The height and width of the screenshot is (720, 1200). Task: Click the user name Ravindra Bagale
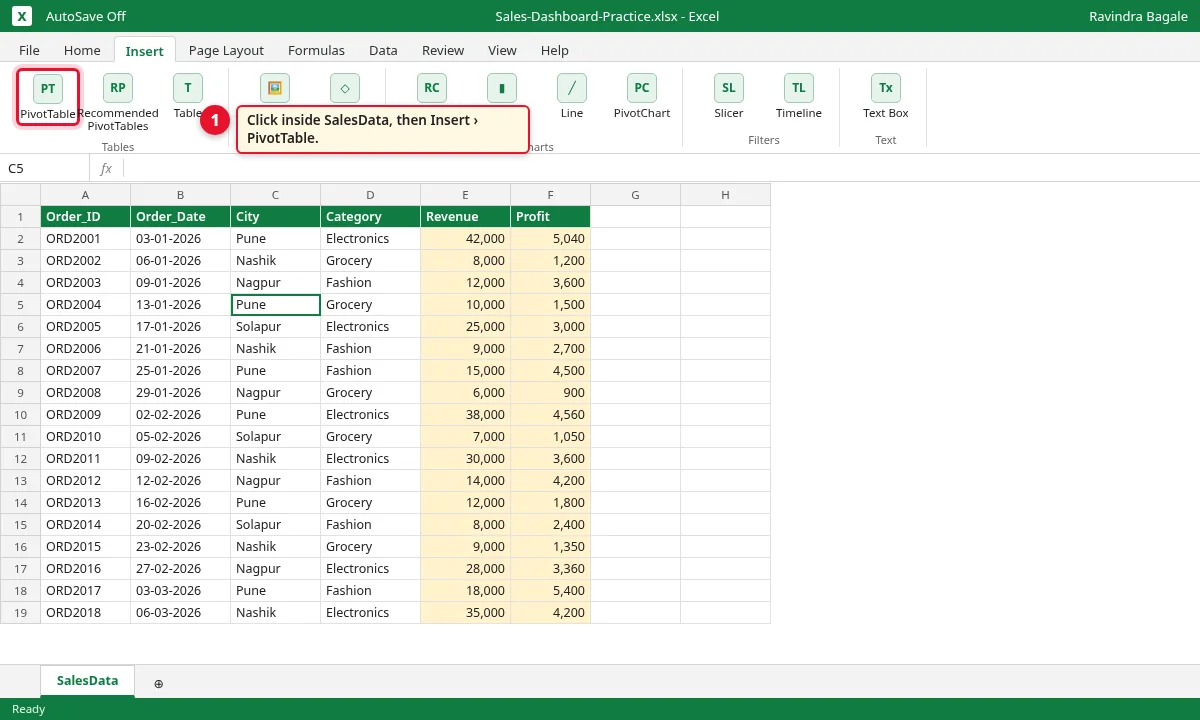(x=1138, y=16)
